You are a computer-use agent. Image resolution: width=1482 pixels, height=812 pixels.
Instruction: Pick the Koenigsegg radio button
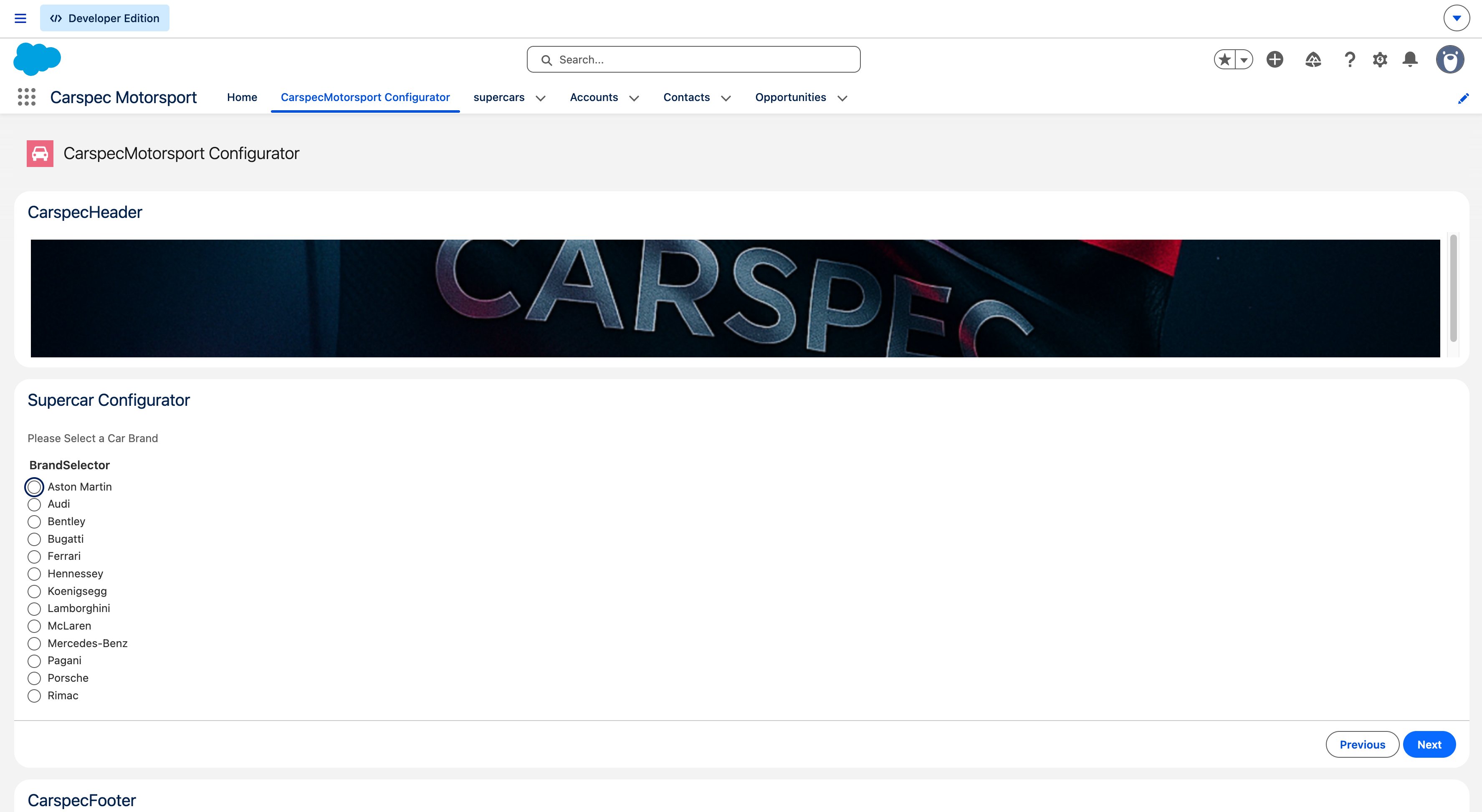pos(35,592)
